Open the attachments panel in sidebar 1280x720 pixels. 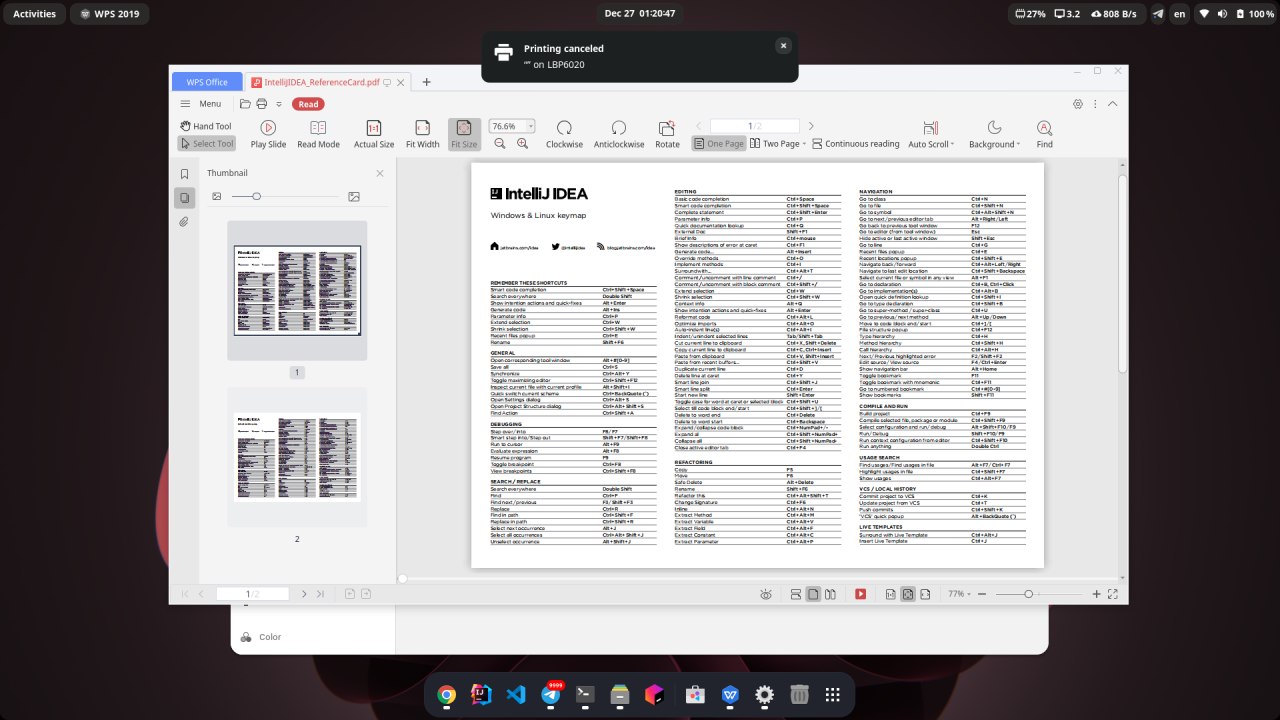click(184, 222)
